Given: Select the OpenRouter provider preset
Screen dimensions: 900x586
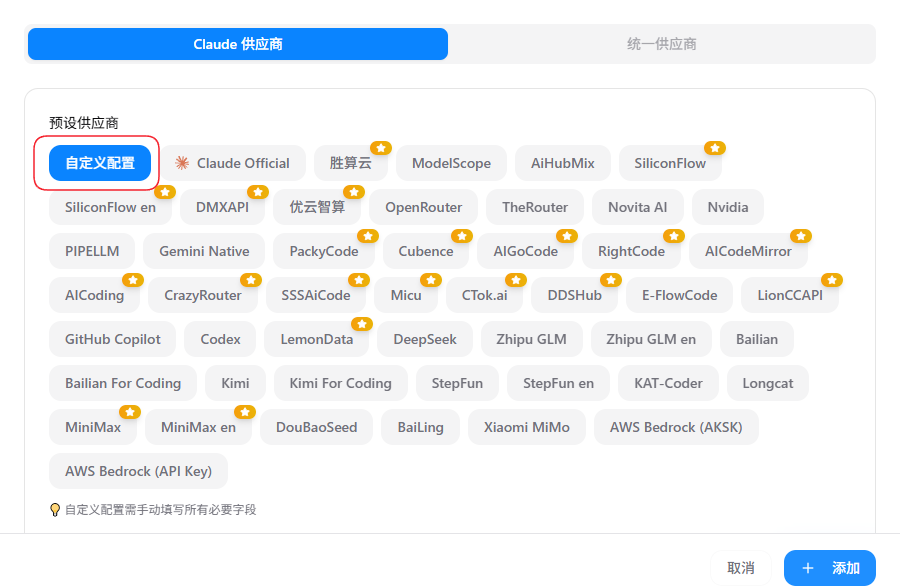Looking at the screenshot, I should 424,207.
